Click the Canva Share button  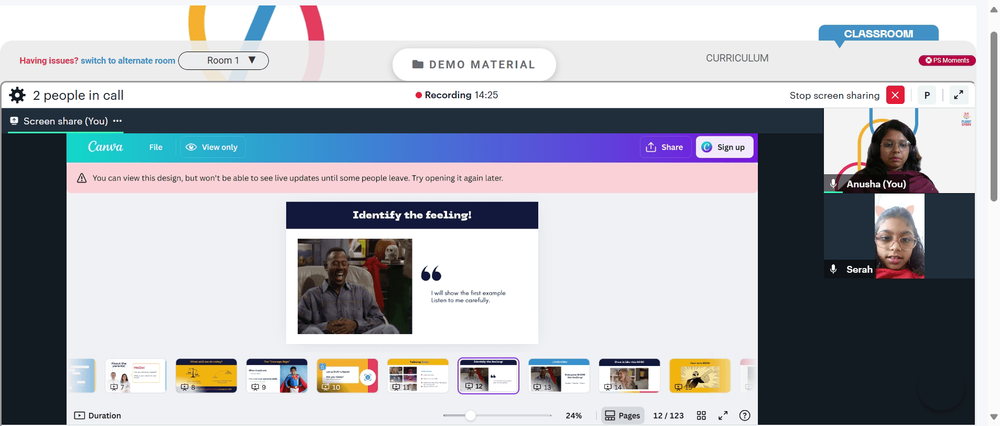click(665, 147)
